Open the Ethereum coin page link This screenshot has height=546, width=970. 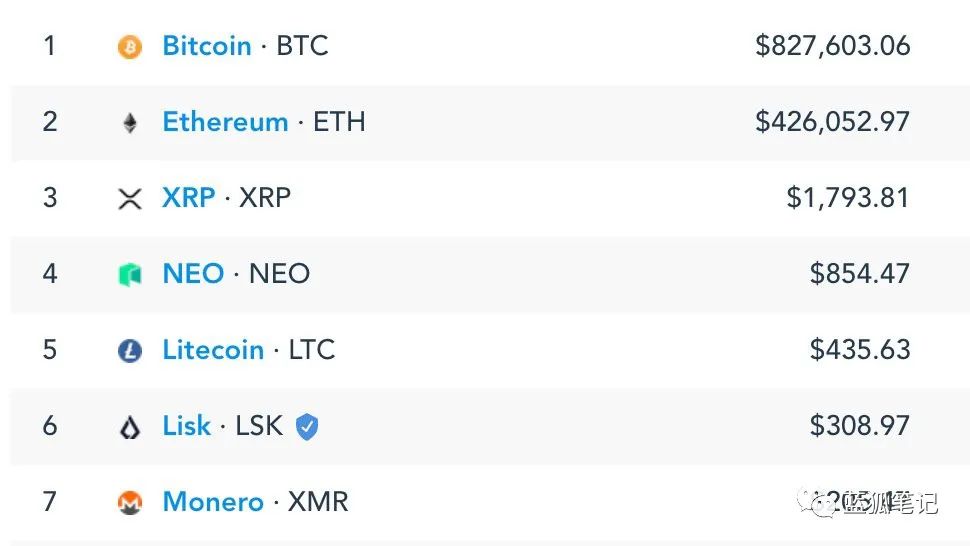(x=225, y=122)
